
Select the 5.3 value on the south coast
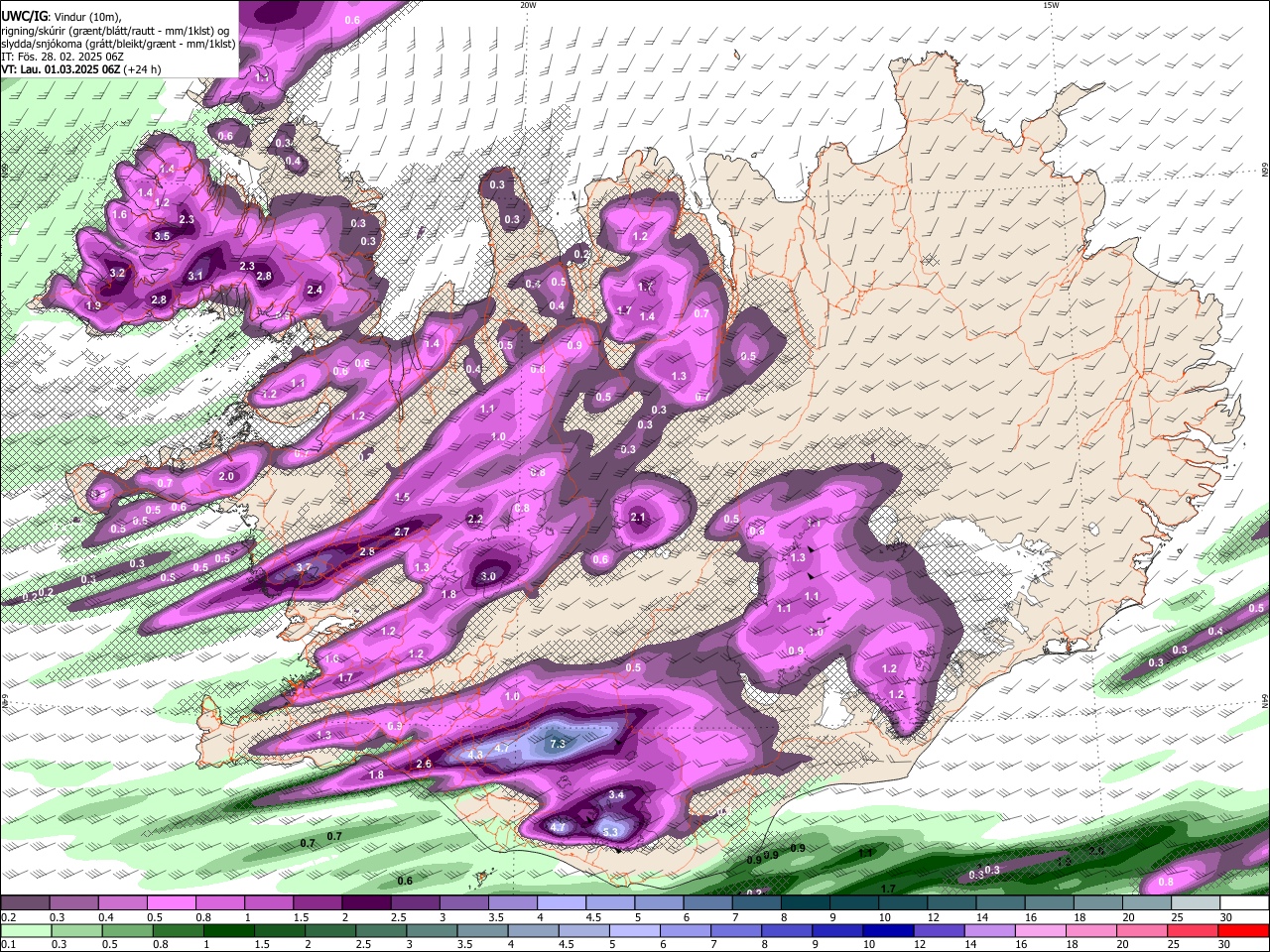[x=610, y=832]
